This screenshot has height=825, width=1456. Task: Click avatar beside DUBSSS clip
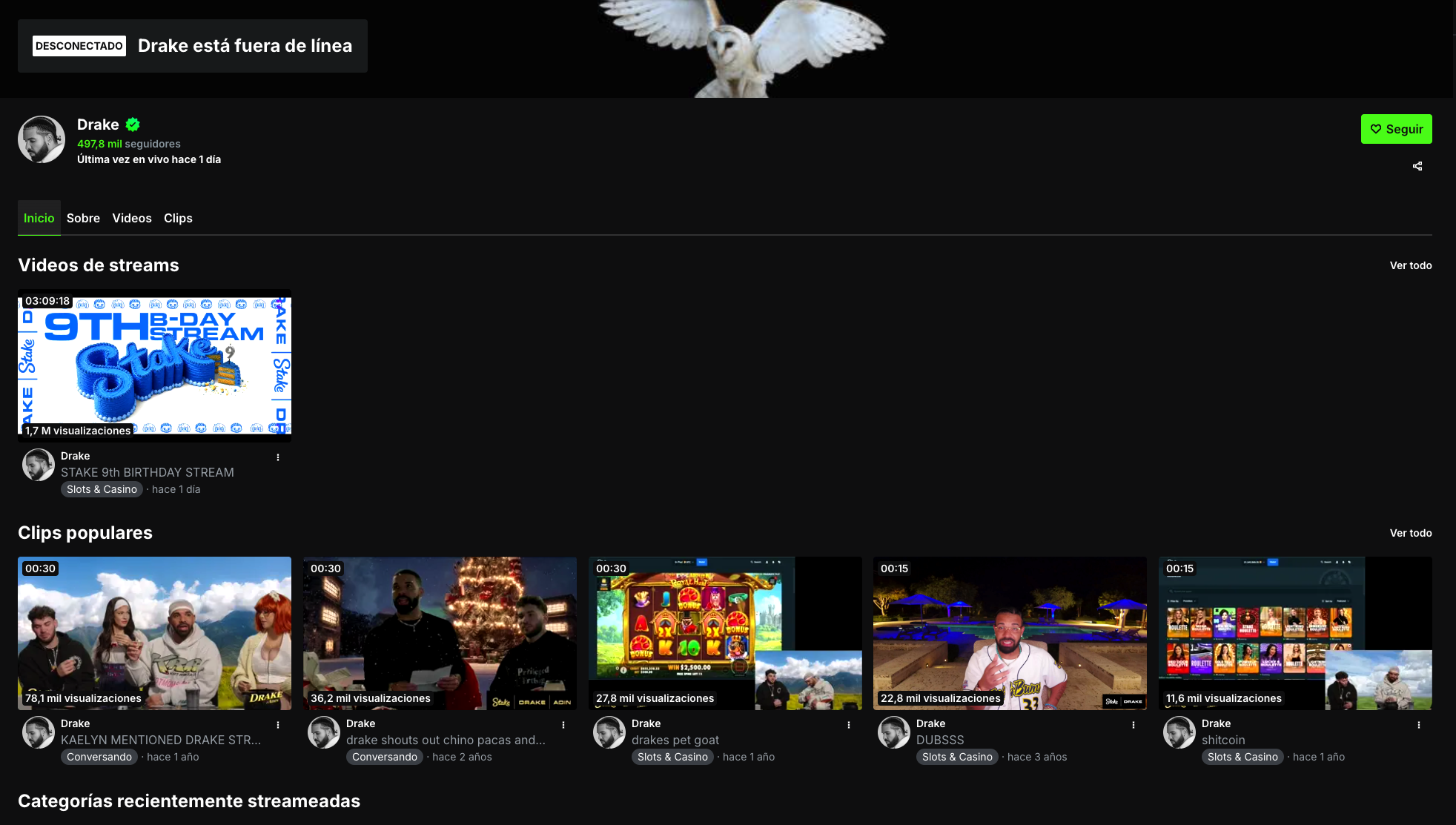[894, 732]
